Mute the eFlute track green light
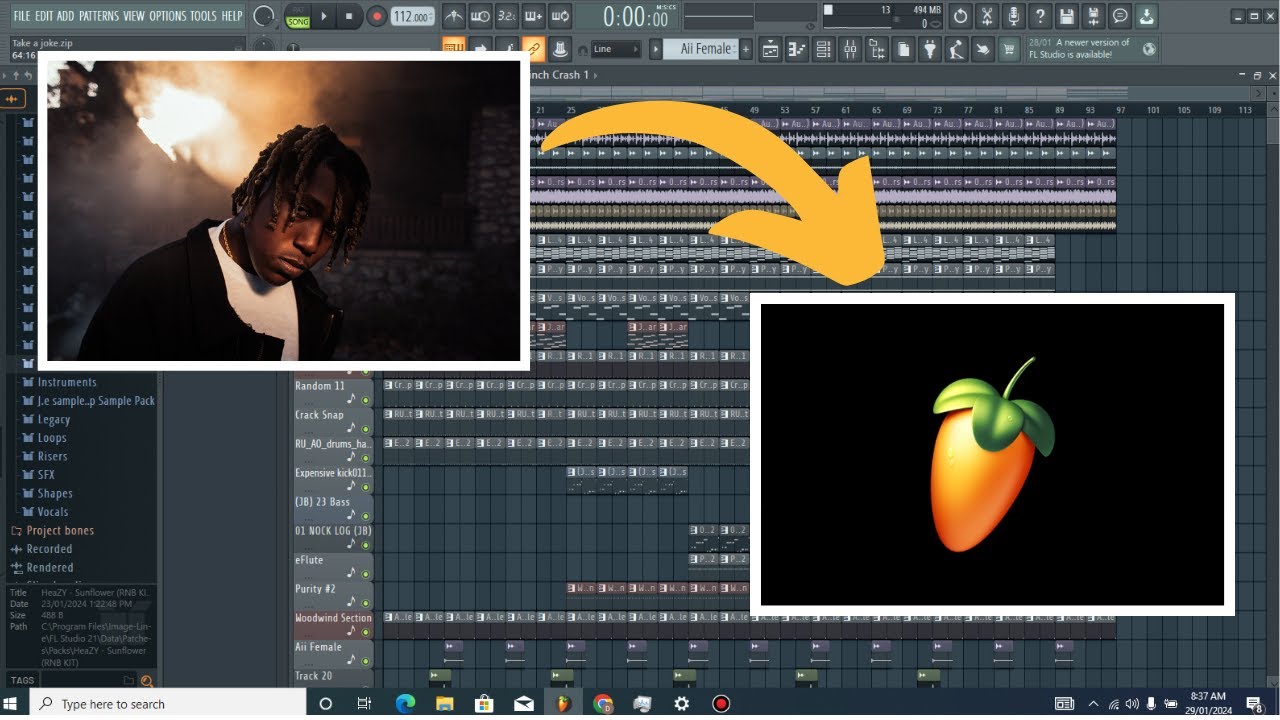Screen dimensions: 1280x720 365,574
